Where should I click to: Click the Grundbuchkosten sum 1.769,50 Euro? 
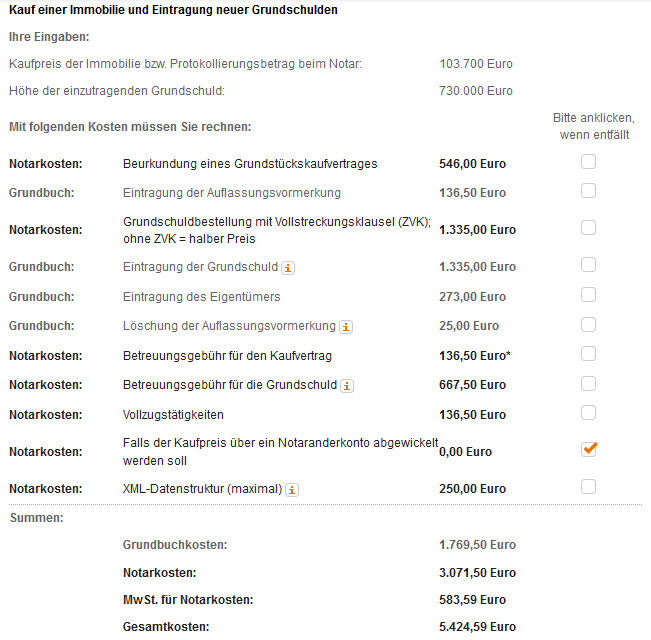click(x=477, y=545)
